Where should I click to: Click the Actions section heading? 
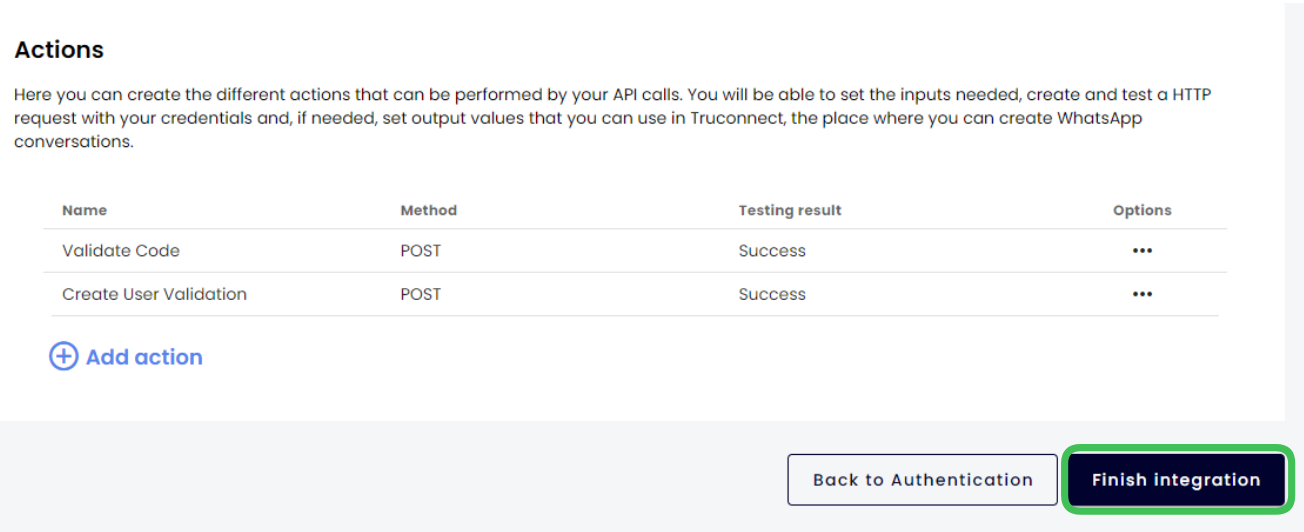click(59, 50)
